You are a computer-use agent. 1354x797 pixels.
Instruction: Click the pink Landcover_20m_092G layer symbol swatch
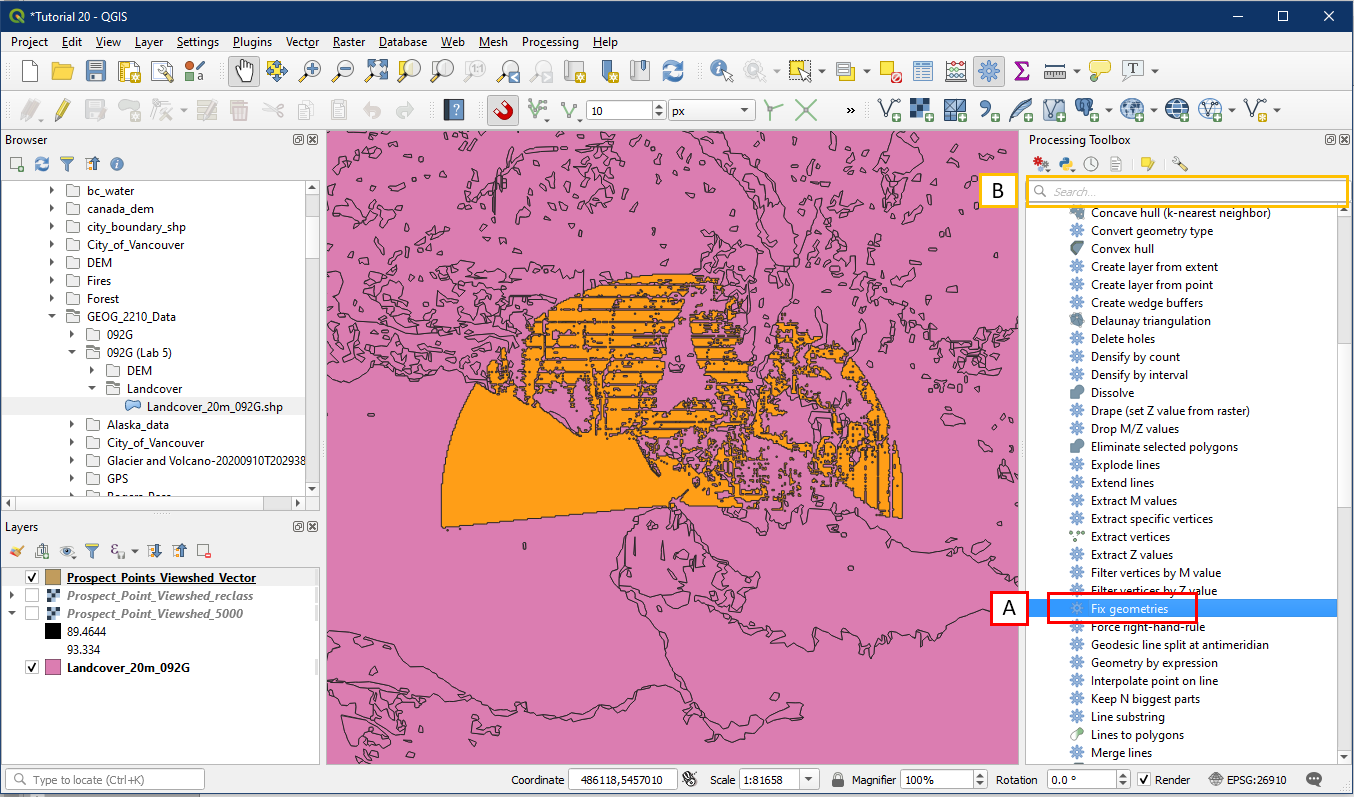click(53, 668)
